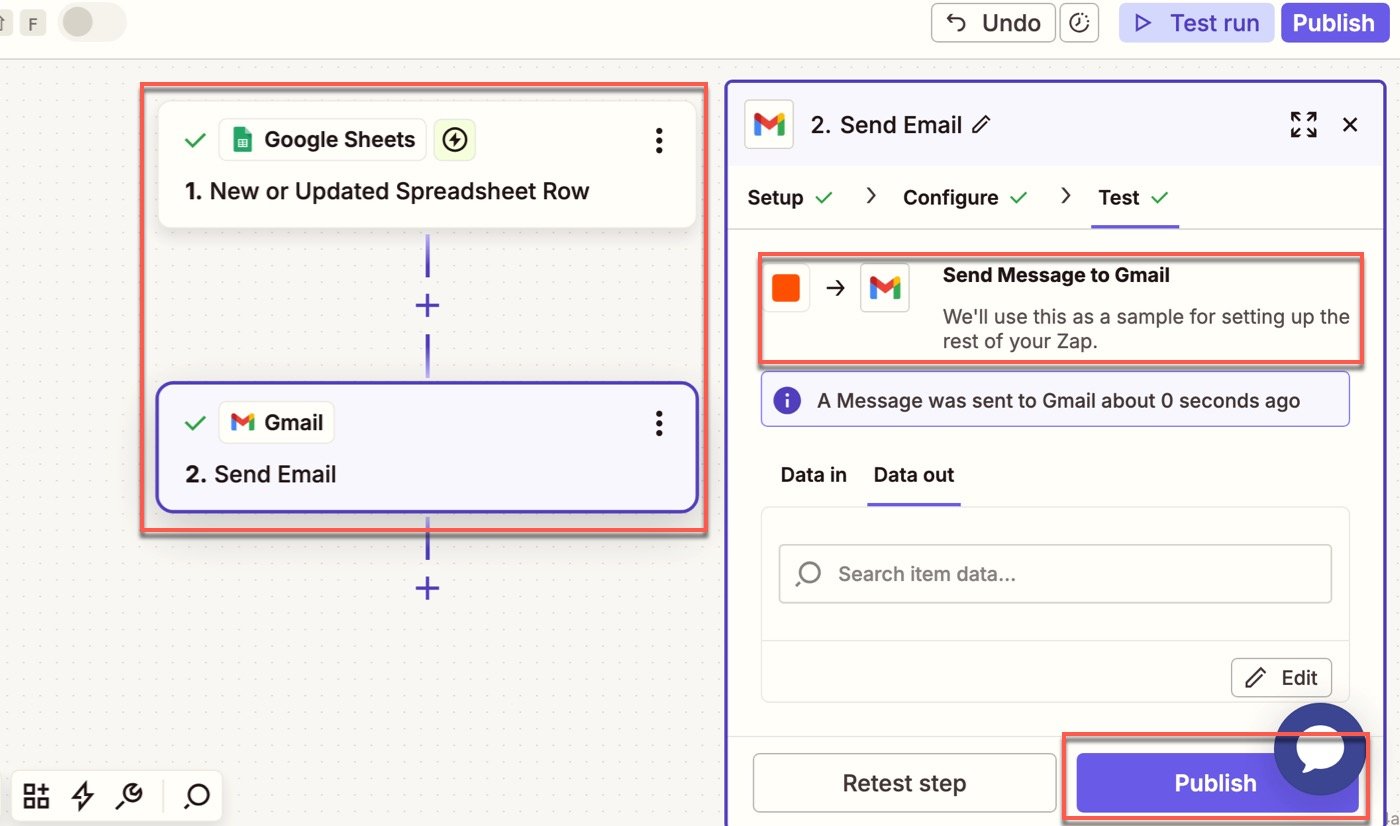
Task: Select the New or Updated Spreadsheet Row step
Action: (427, 164)
